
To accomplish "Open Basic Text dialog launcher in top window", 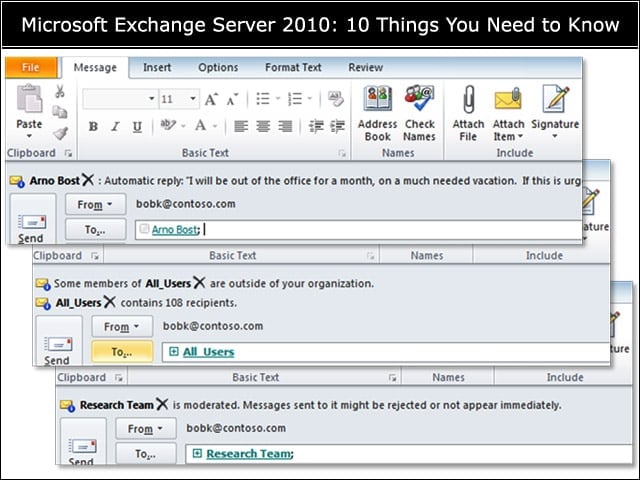I will coord(342,153).
